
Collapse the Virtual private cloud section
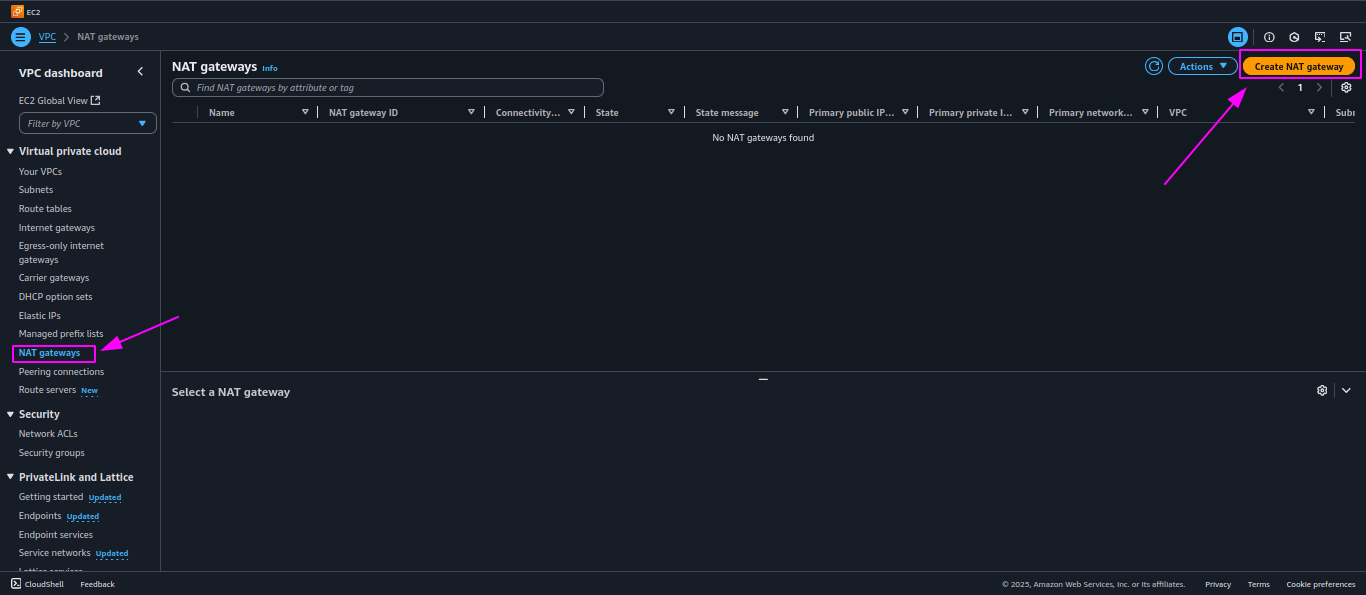point(10,151)
